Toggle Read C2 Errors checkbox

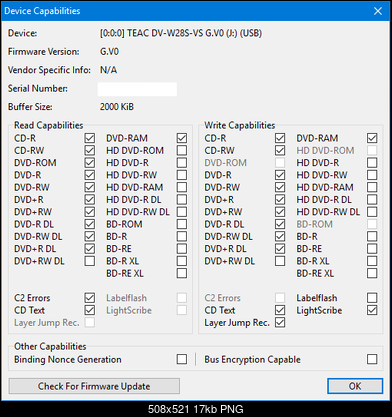90,298
